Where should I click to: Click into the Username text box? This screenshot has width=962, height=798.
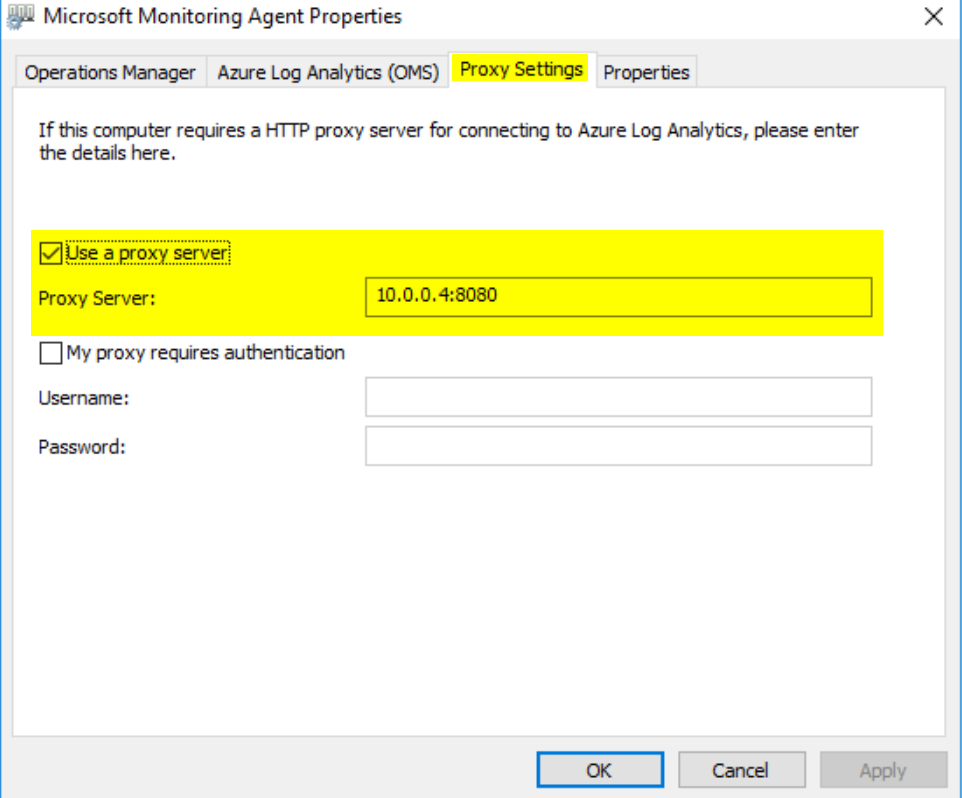click(x=618, y=397)
